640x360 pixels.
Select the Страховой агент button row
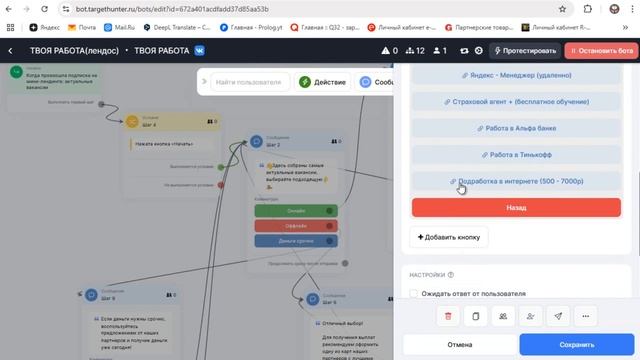click(516, 102)
